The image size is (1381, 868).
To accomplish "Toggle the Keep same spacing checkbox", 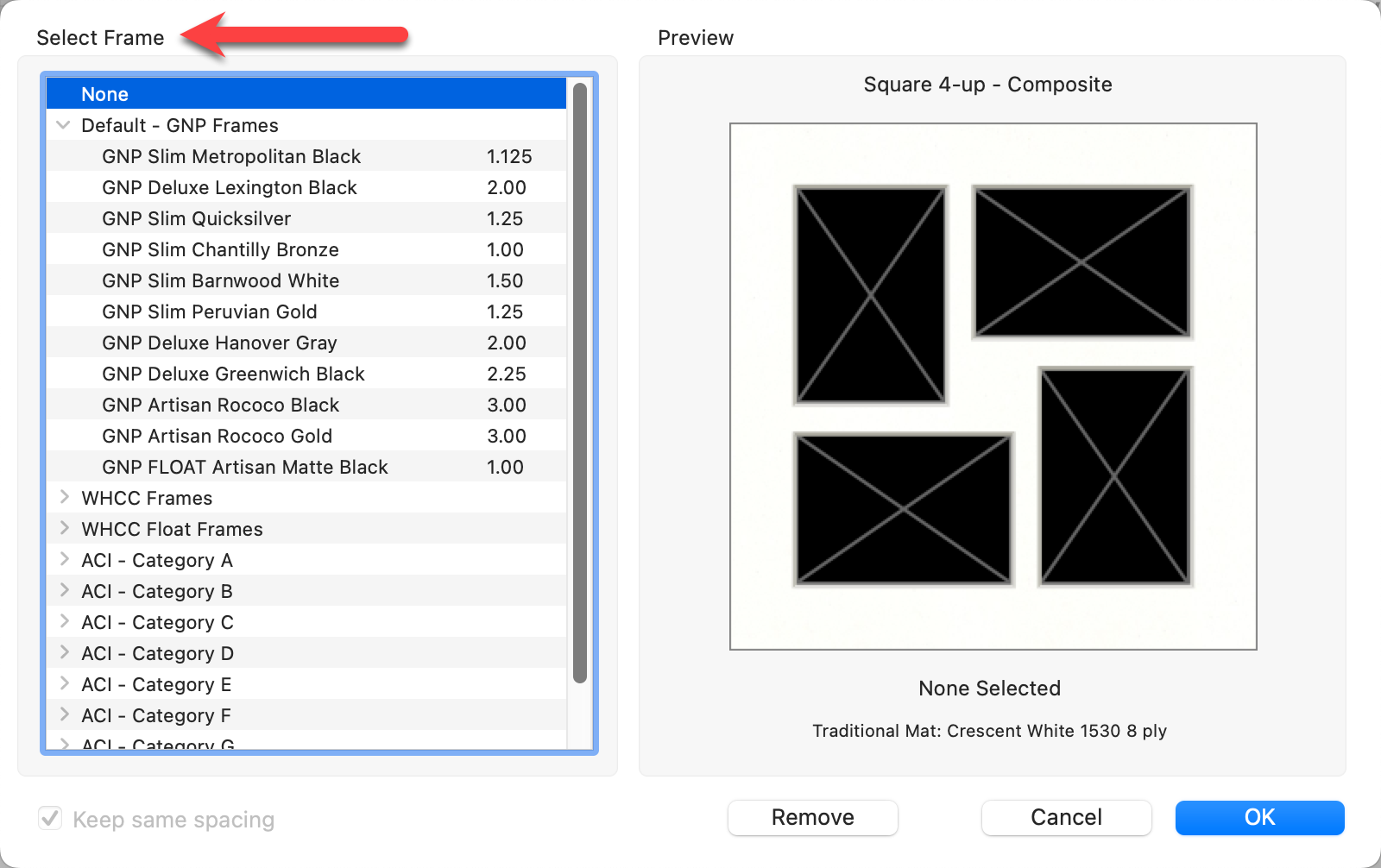I will pos(50,819).
